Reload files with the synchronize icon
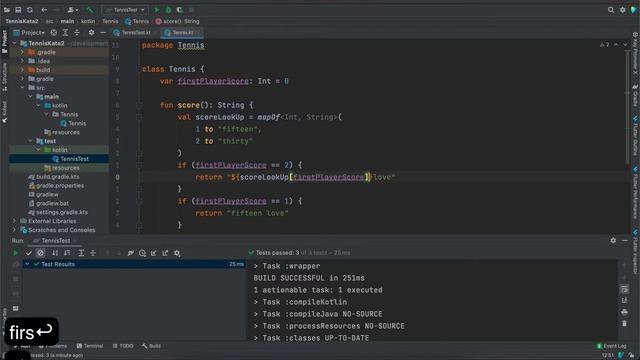 (30, 9)
